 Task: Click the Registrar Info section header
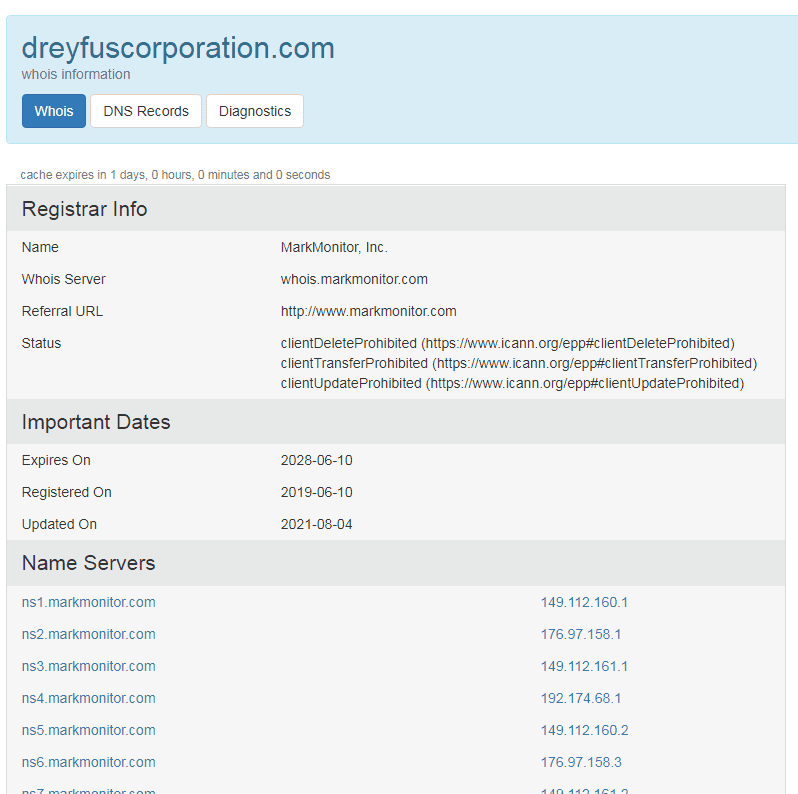pos(85,209)
